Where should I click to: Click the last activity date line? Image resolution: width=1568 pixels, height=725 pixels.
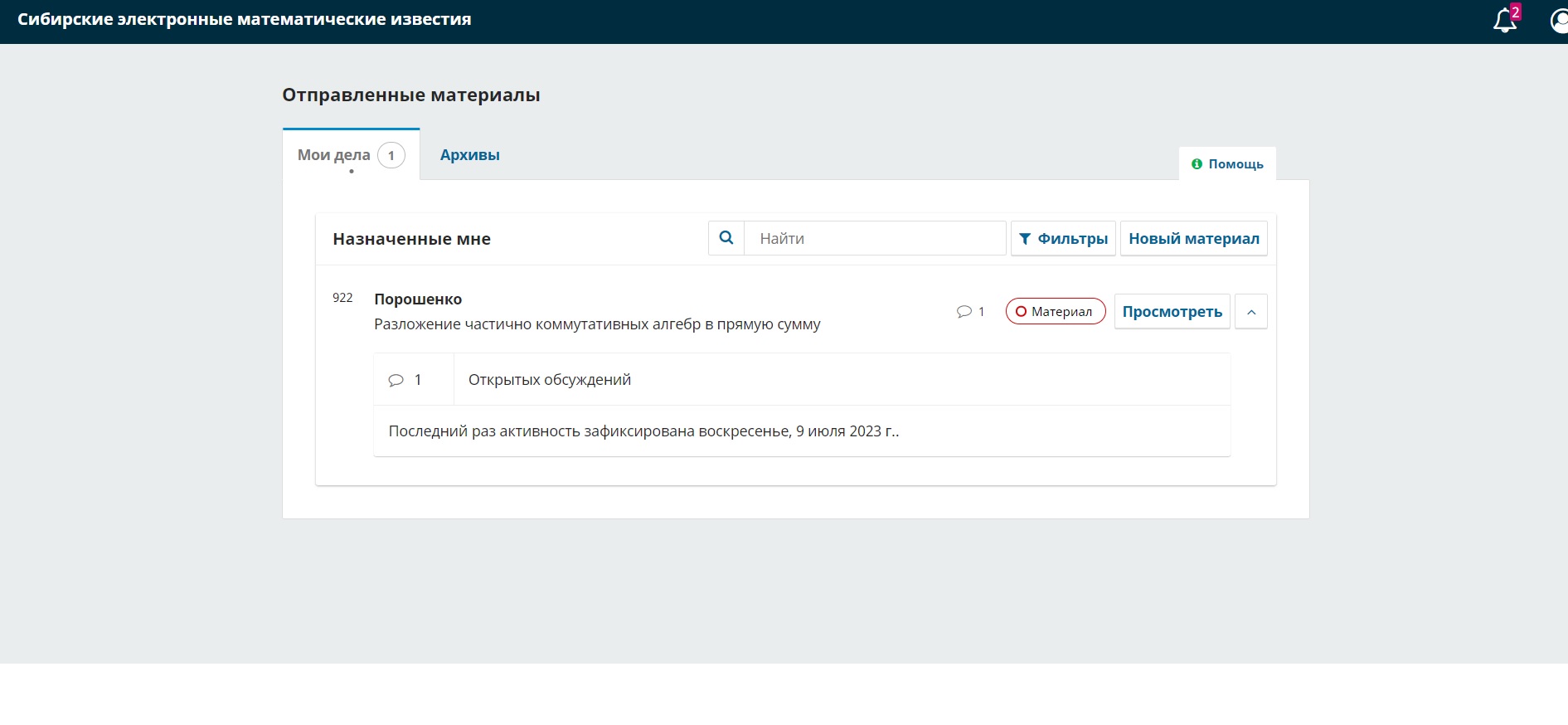643,431
